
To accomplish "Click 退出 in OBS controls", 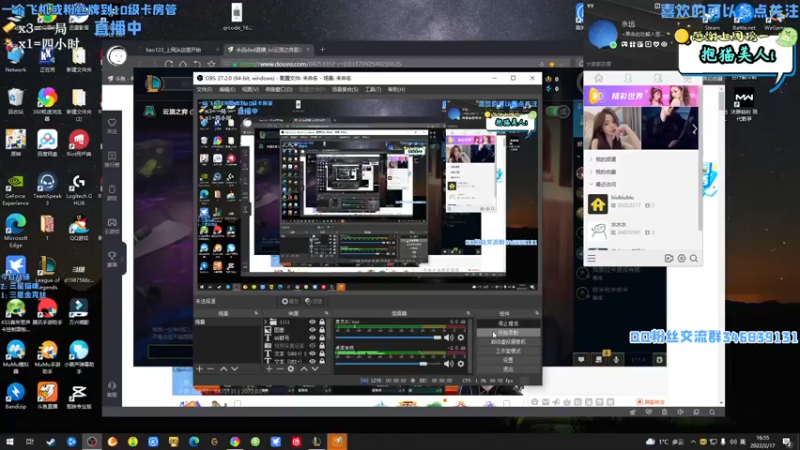I will 508,369.
